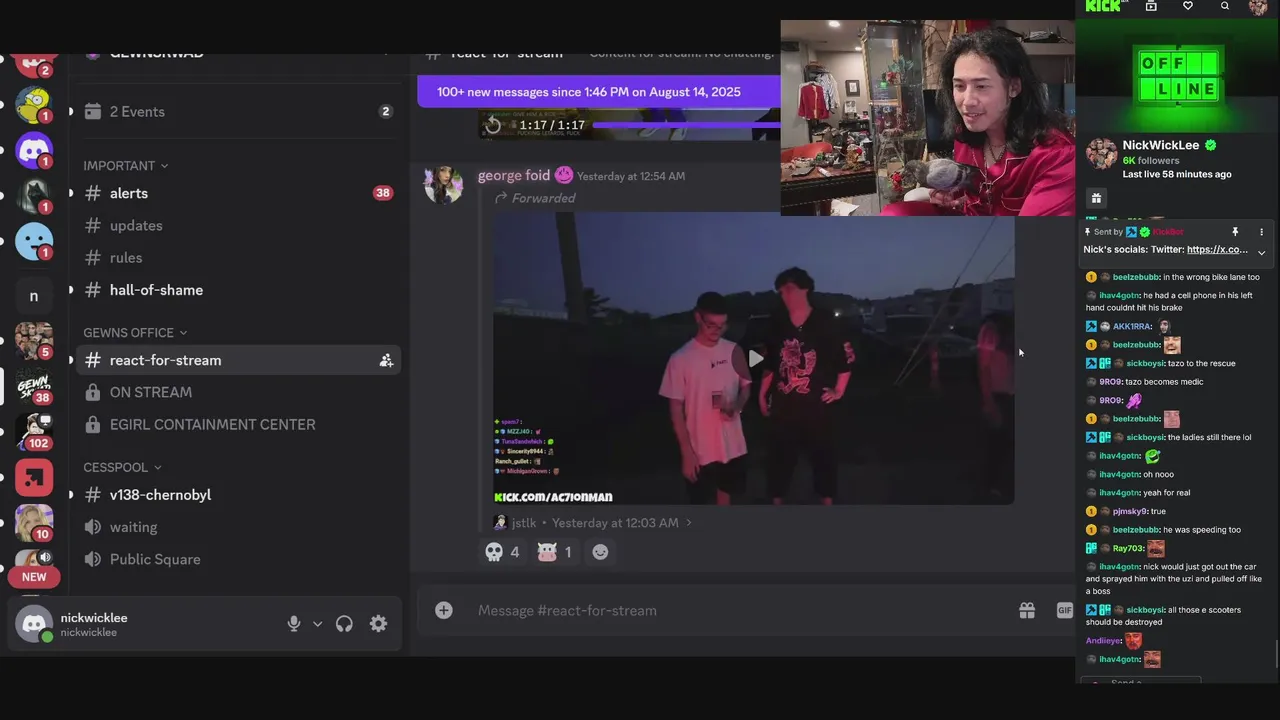
Task: Click the NickWickLee channel name
Action: (x=1160, y=146)
